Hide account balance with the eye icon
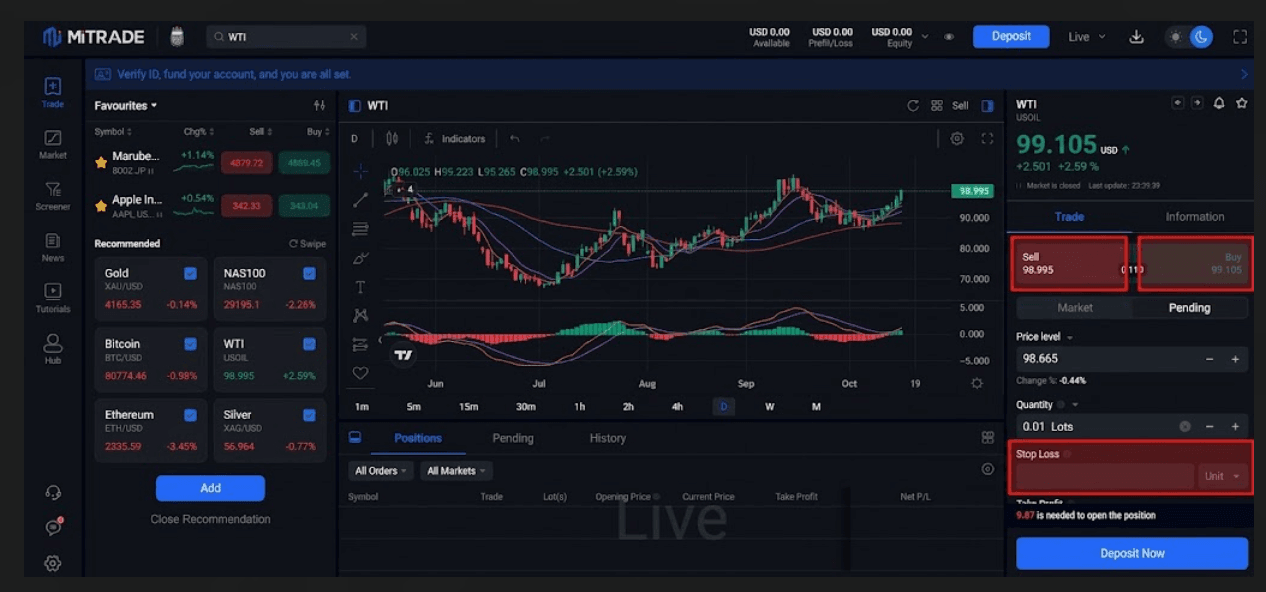Screen dimensions: 1266x592 coord(949,37)
